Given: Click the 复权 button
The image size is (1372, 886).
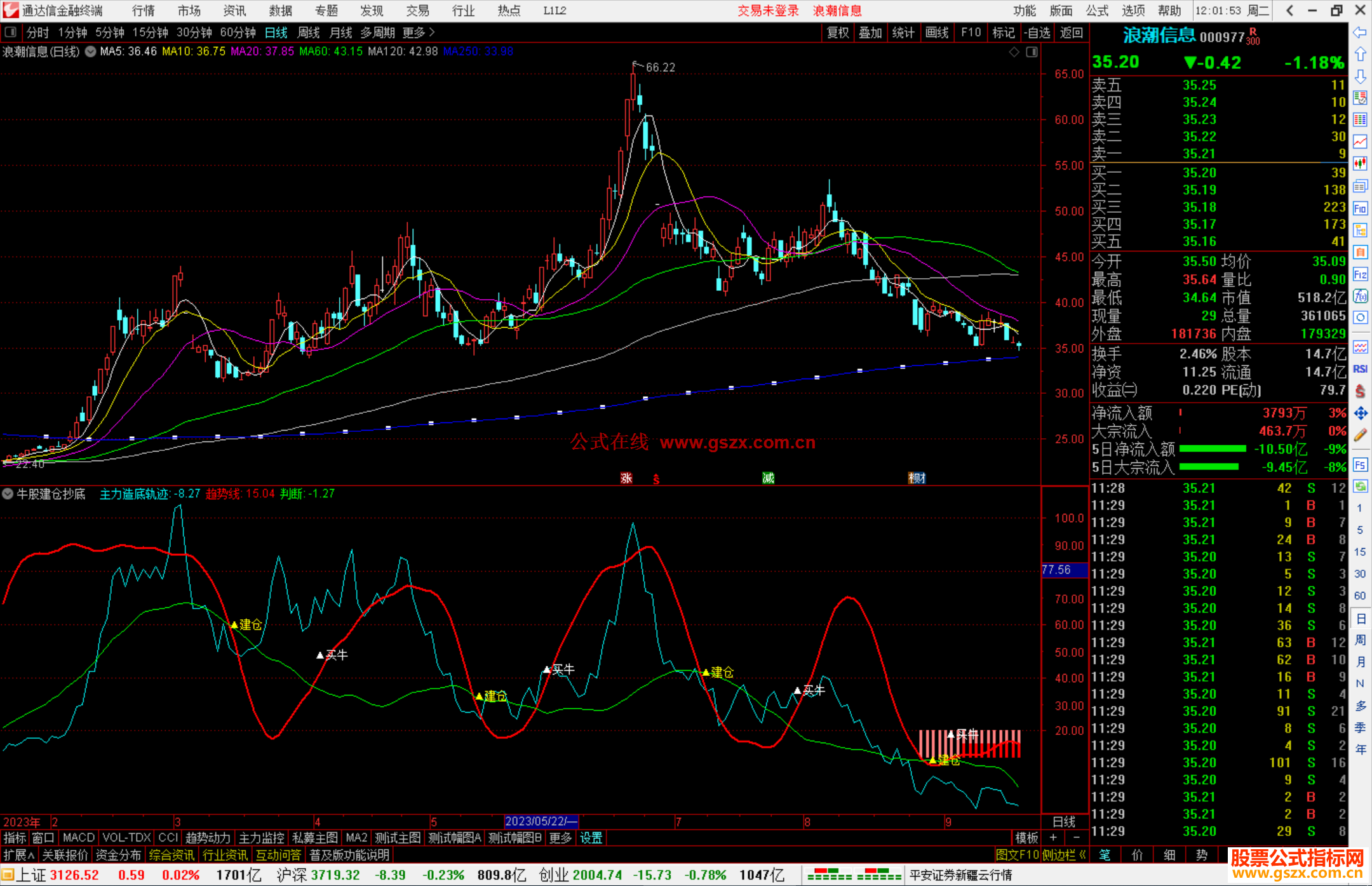Looking at the screenshot, I should [838, 32].
